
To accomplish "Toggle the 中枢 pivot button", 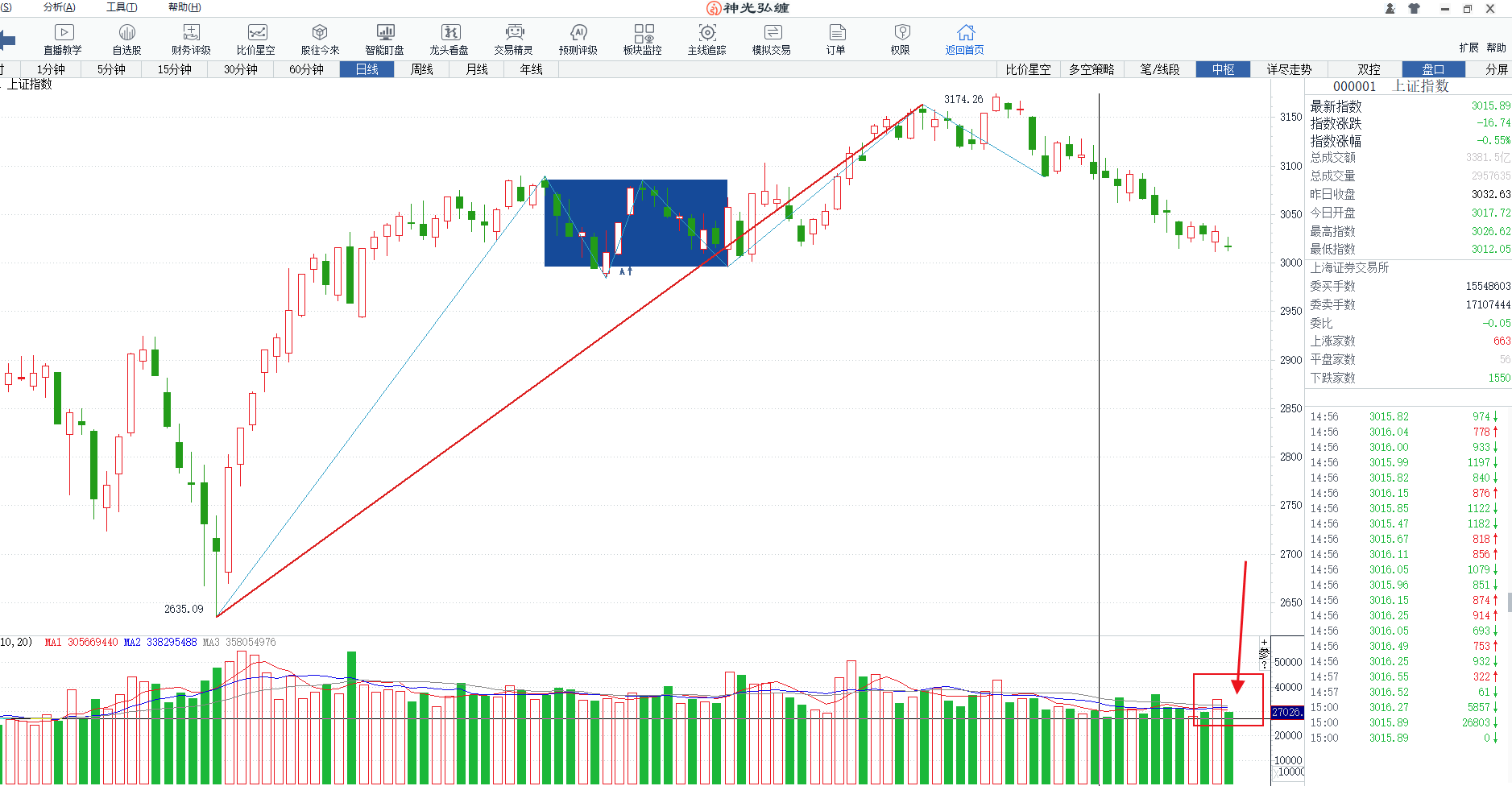I will coord(1223,69).
